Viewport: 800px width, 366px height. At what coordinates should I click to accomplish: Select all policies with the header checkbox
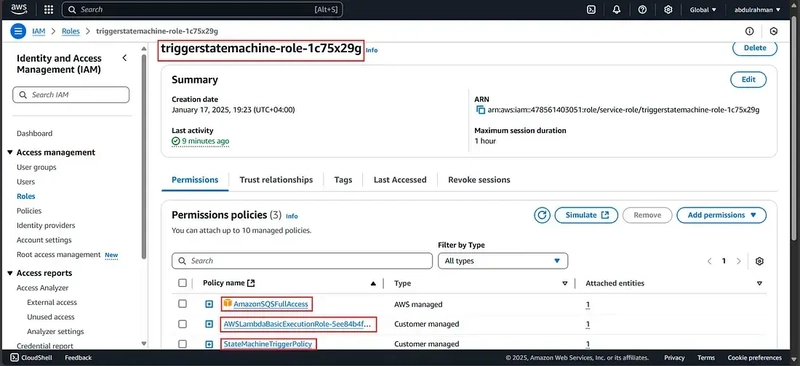coord(182,283)
